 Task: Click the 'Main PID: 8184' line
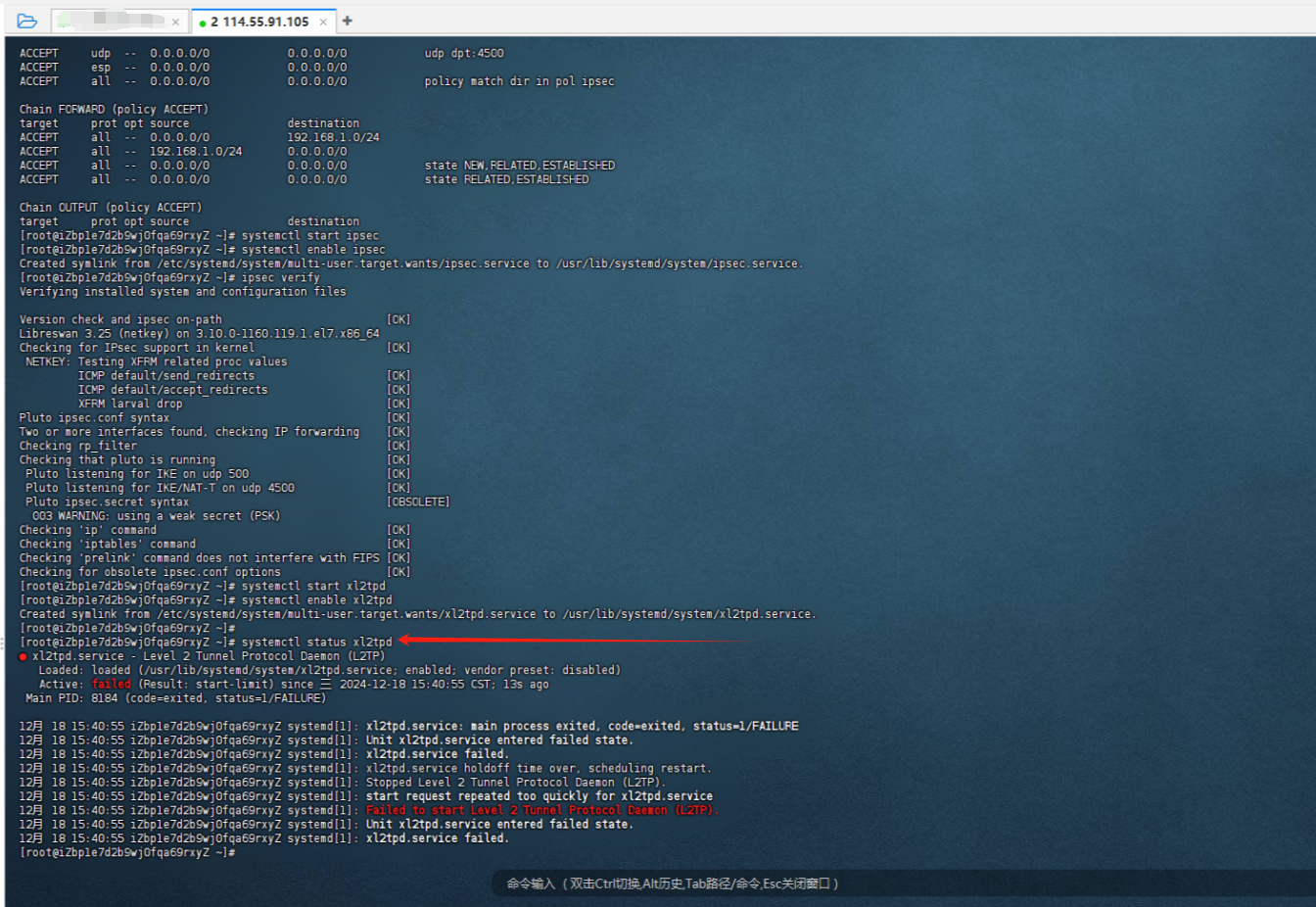click(x=176, y=698)
